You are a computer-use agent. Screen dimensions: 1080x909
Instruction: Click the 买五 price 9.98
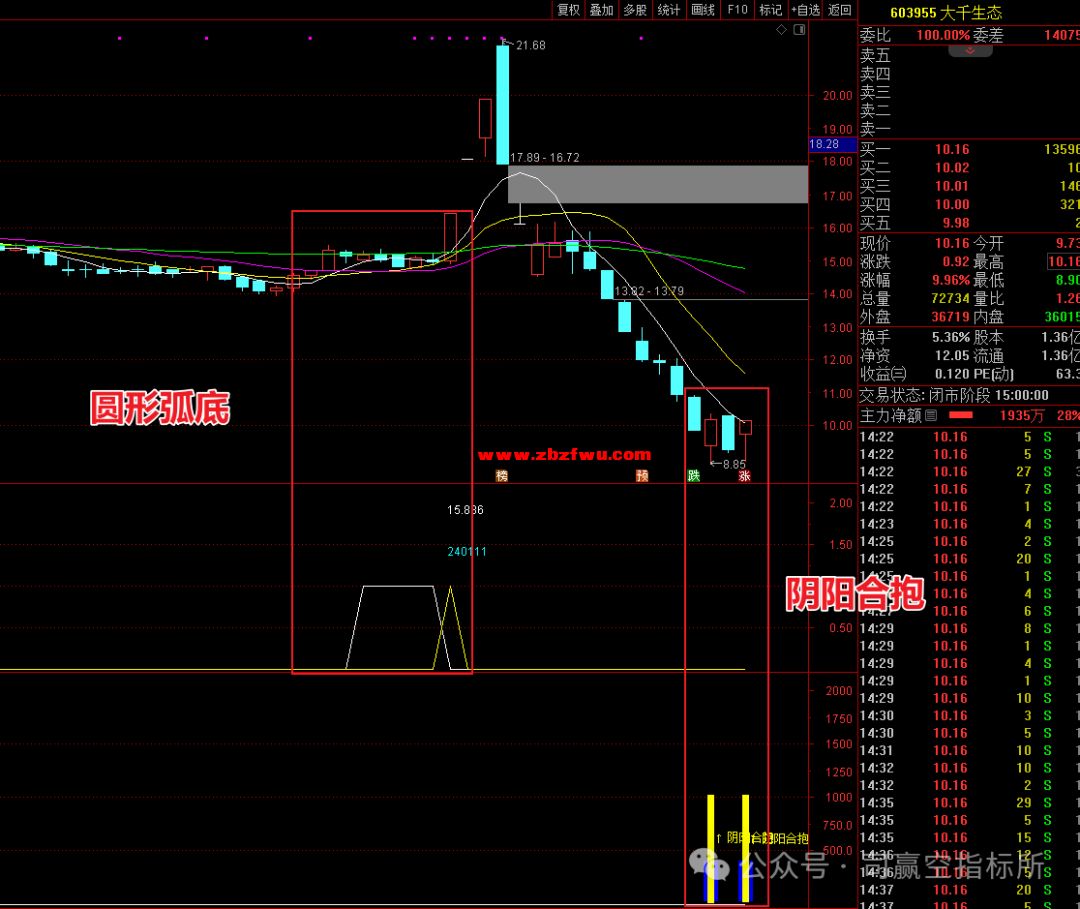coord(956,223)
